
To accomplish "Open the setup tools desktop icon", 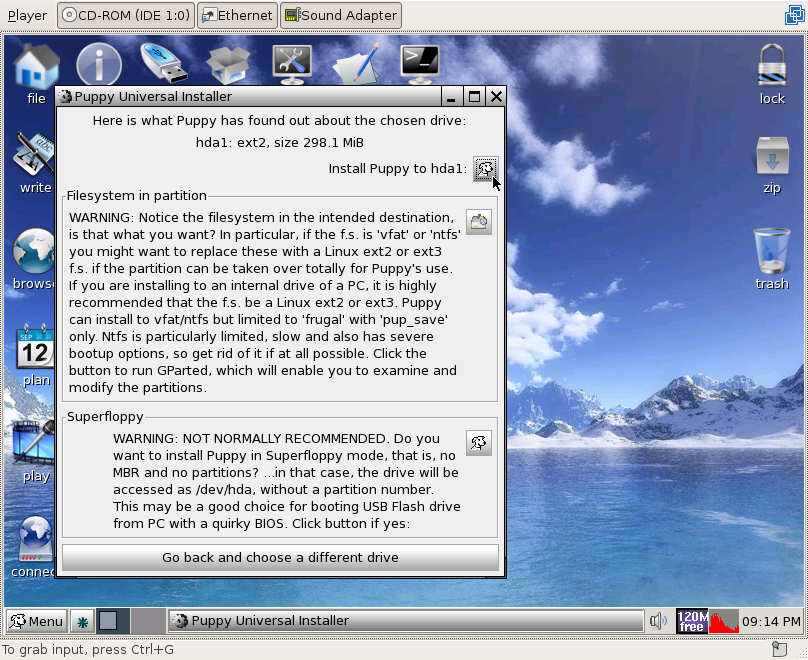I will pos(292,64).
